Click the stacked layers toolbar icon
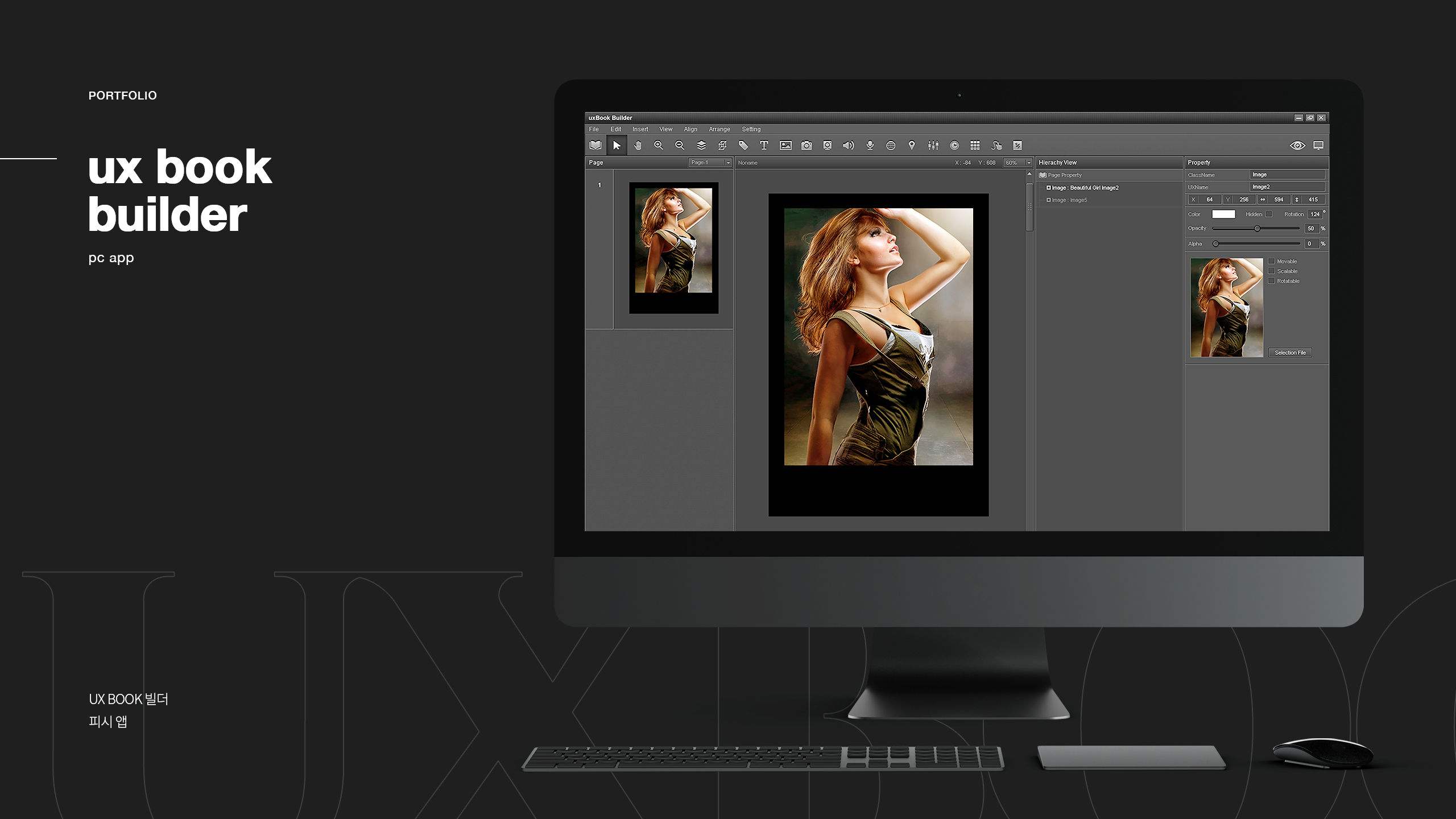Viewport: 1456px width, 819px height. tap(701, 146)
